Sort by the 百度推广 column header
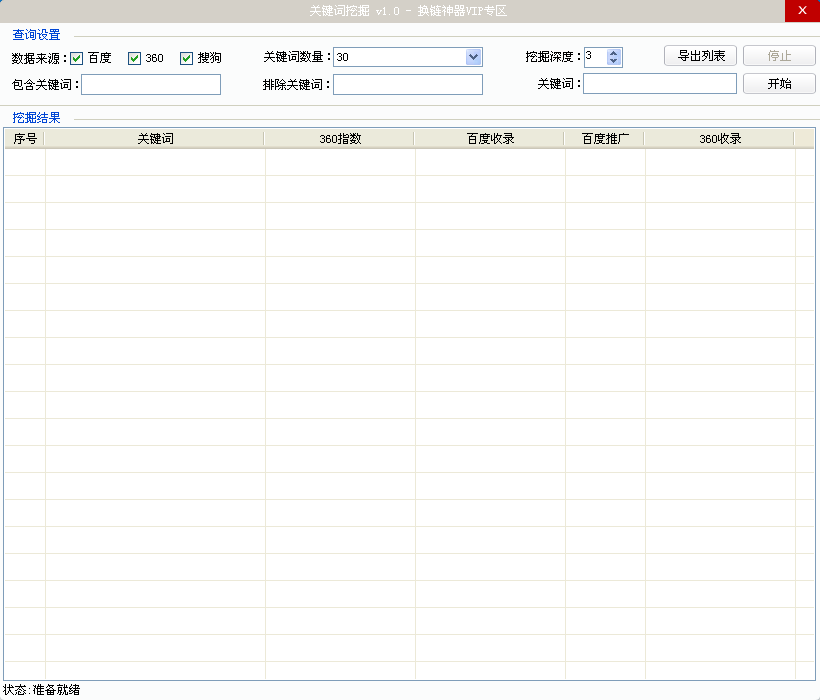This screenshot has height=700, width=820. (x=605, y=139)
